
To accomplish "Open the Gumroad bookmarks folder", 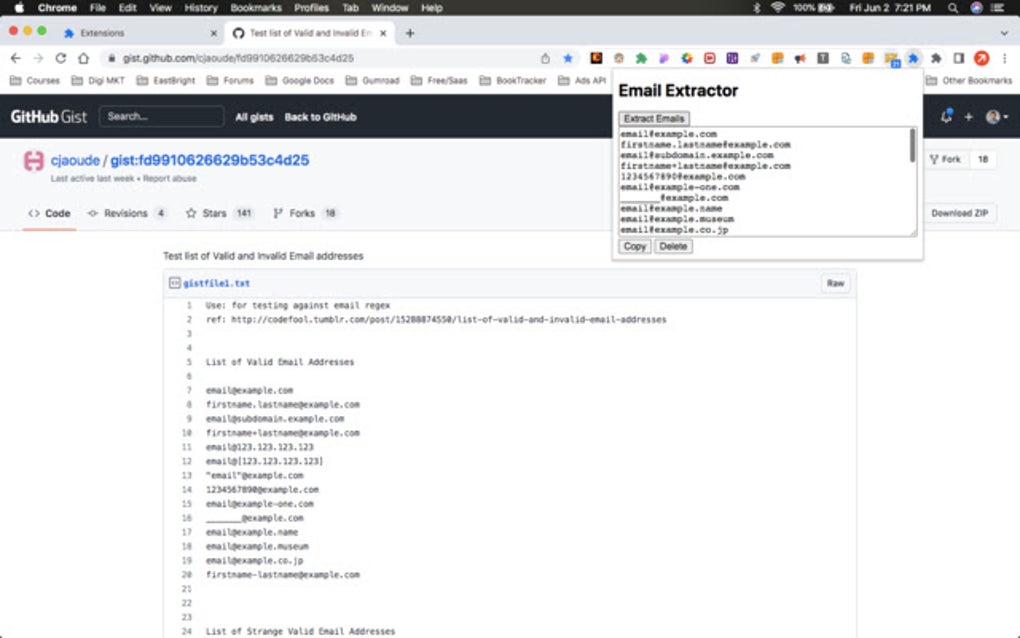I will coord(373,81).
